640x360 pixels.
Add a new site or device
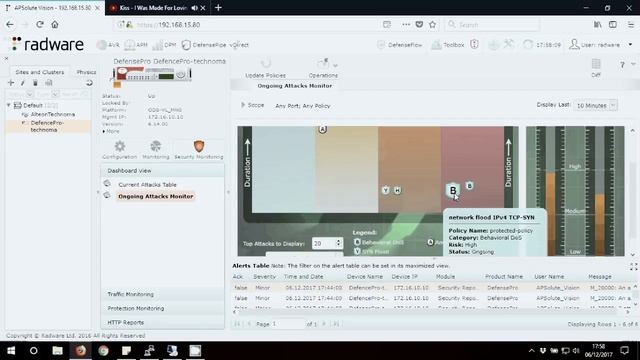[11, 83]
